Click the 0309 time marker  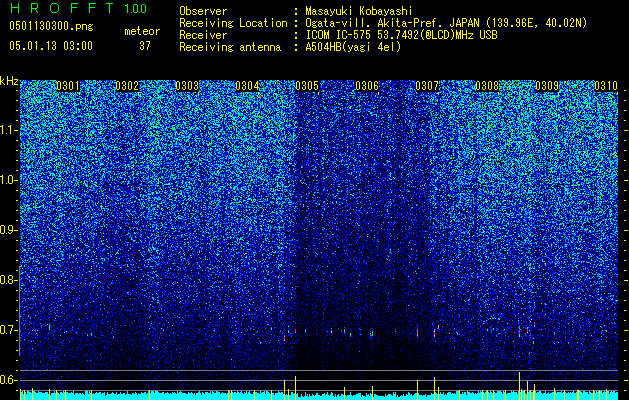[547, 86]
